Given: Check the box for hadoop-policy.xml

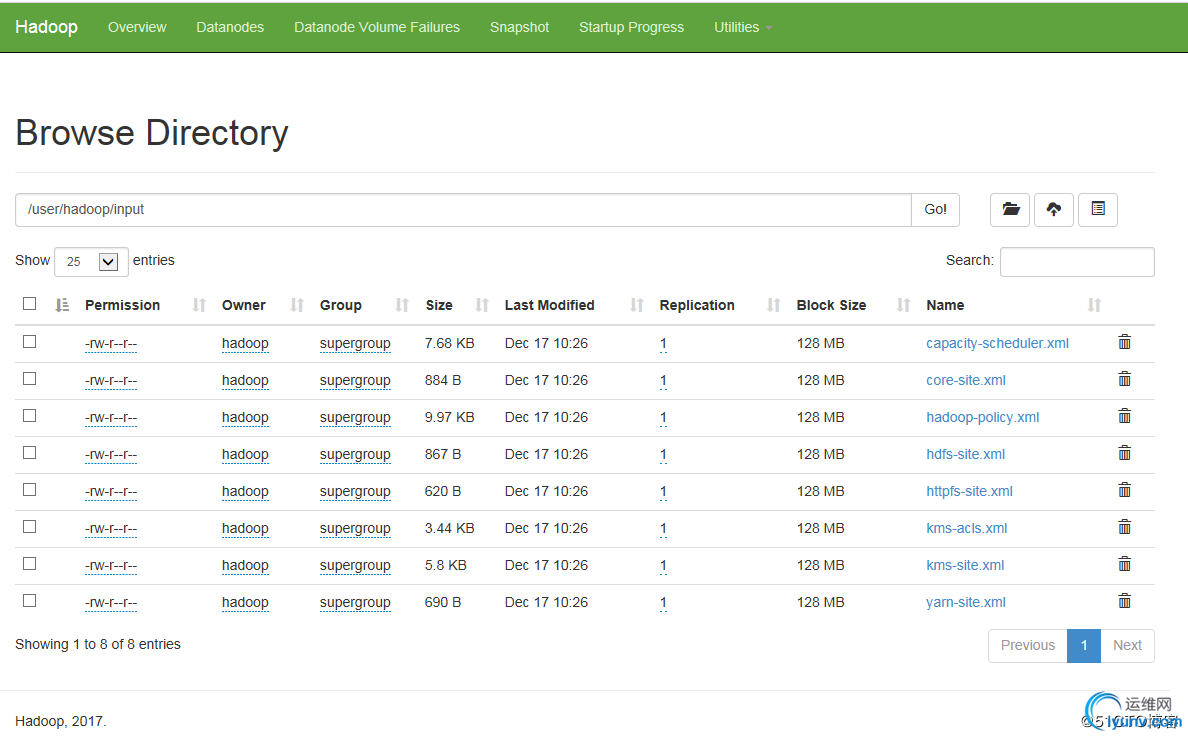Looking at the screenshot, I should point(30,415).
